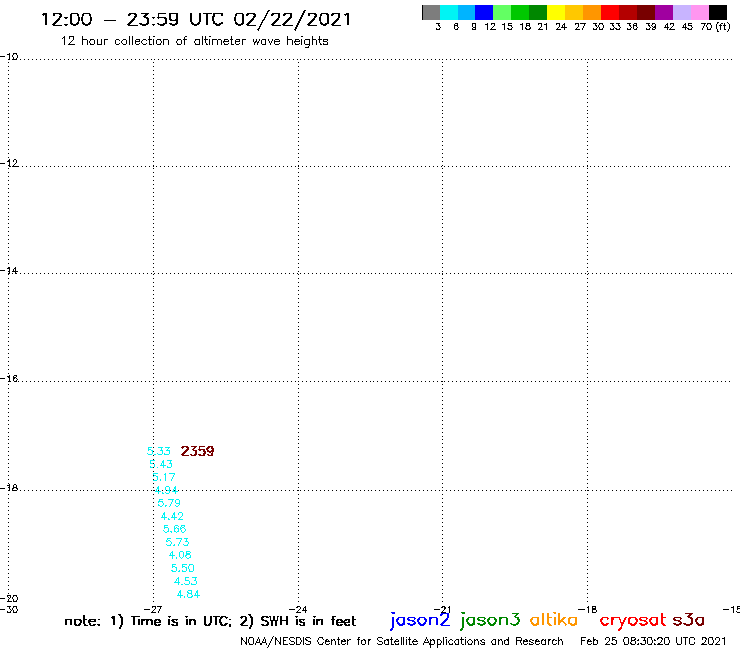Select the 5.66 wave height reading
Image resolution: width=740 pixels, height=650 pixels.
coord(175,529)
